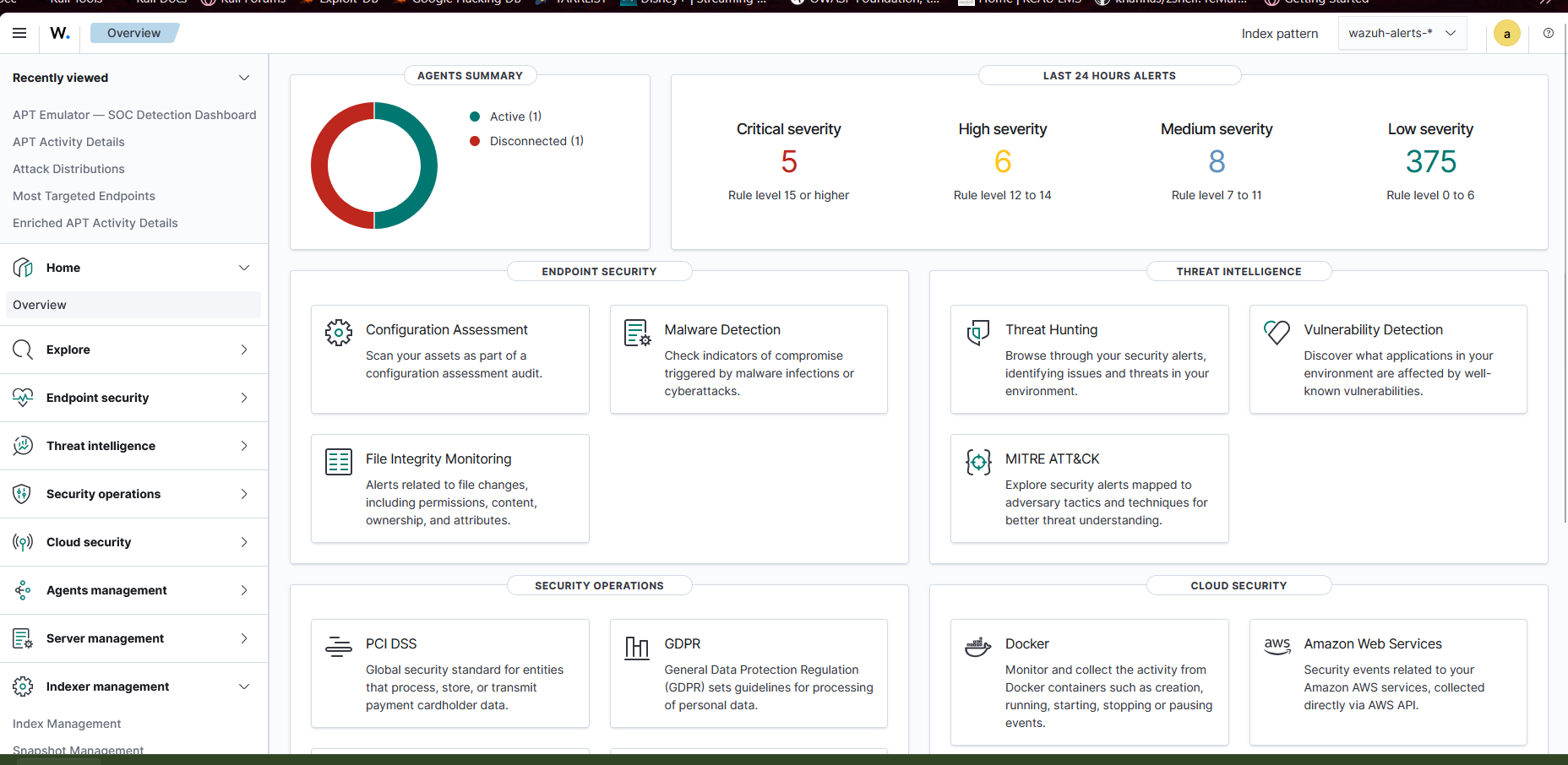Click the Critical severity count 5
Image resolution: width=1568 pixels, height=765 pixels.
tap(788, 161)
